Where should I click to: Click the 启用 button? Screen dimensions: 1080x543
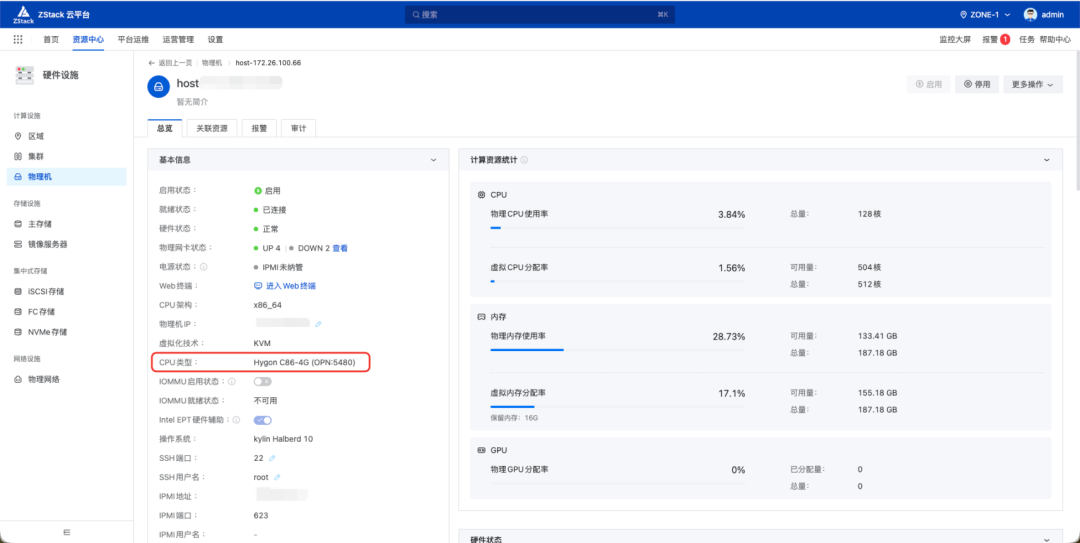click(928, 85)
